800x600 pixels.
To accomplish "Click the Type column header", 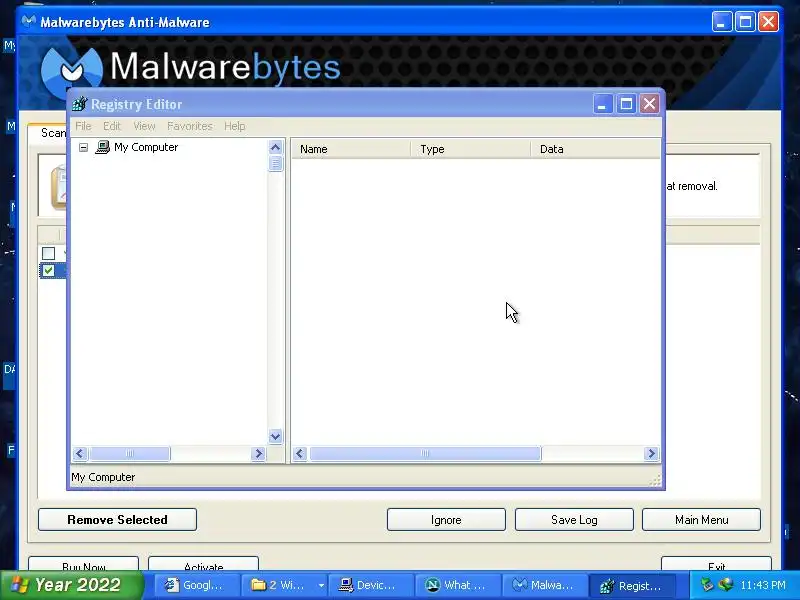I will coord(470,149).
